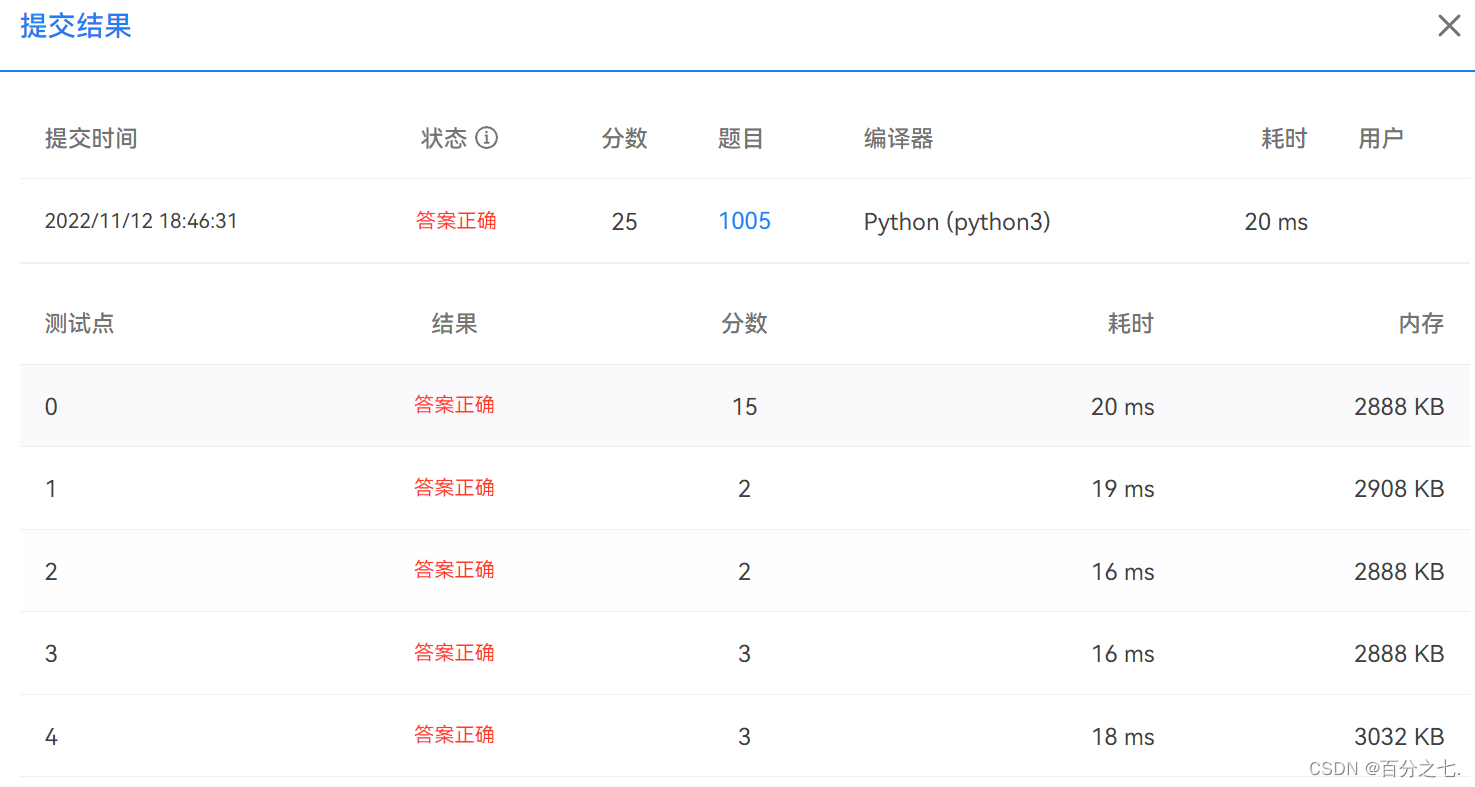The width and height of the screenshot is (1475, 787).
Task: Click the 答案正确 result for test point 2
Action: [x=455, y=570]
